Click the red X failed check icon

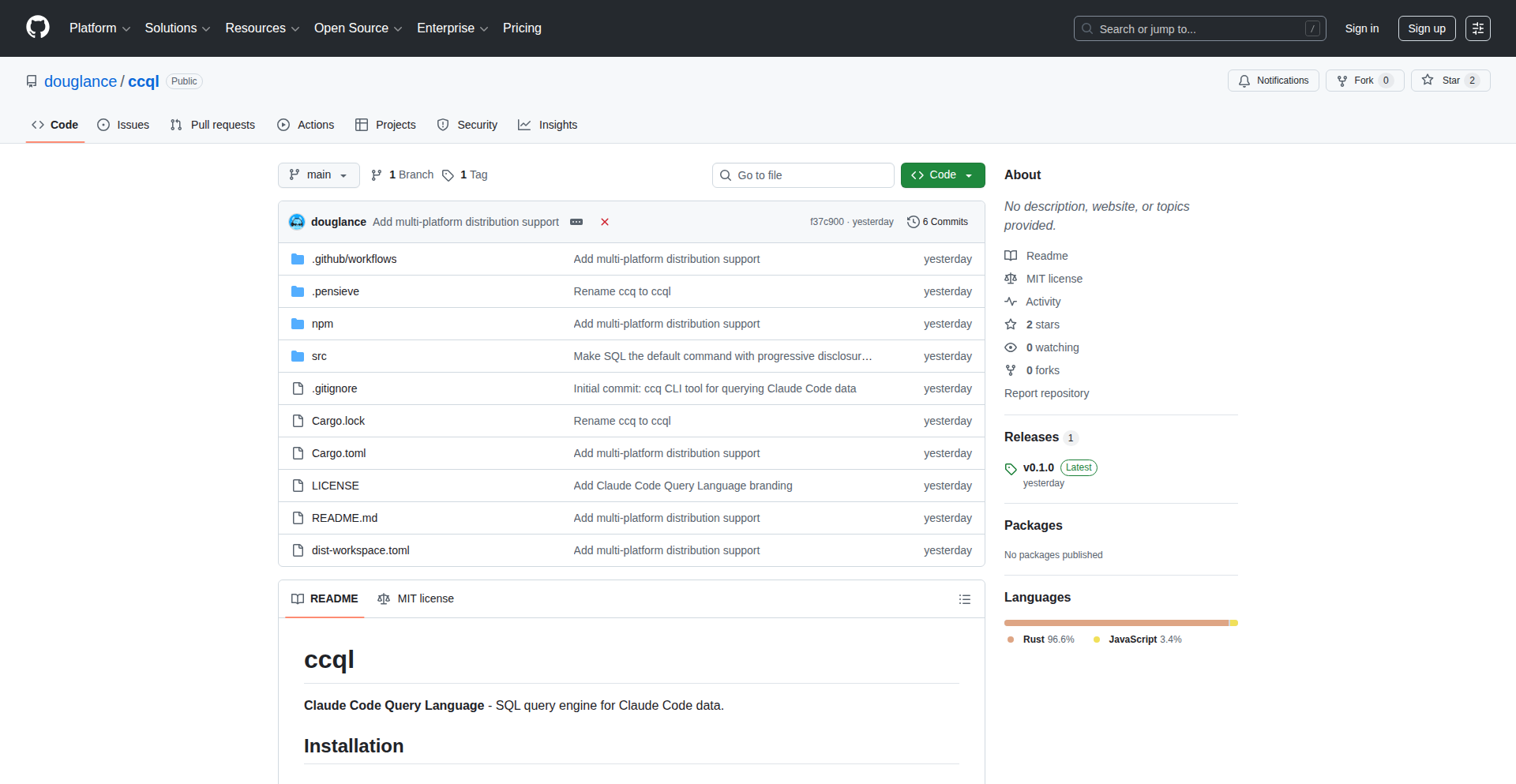point(604,222)
